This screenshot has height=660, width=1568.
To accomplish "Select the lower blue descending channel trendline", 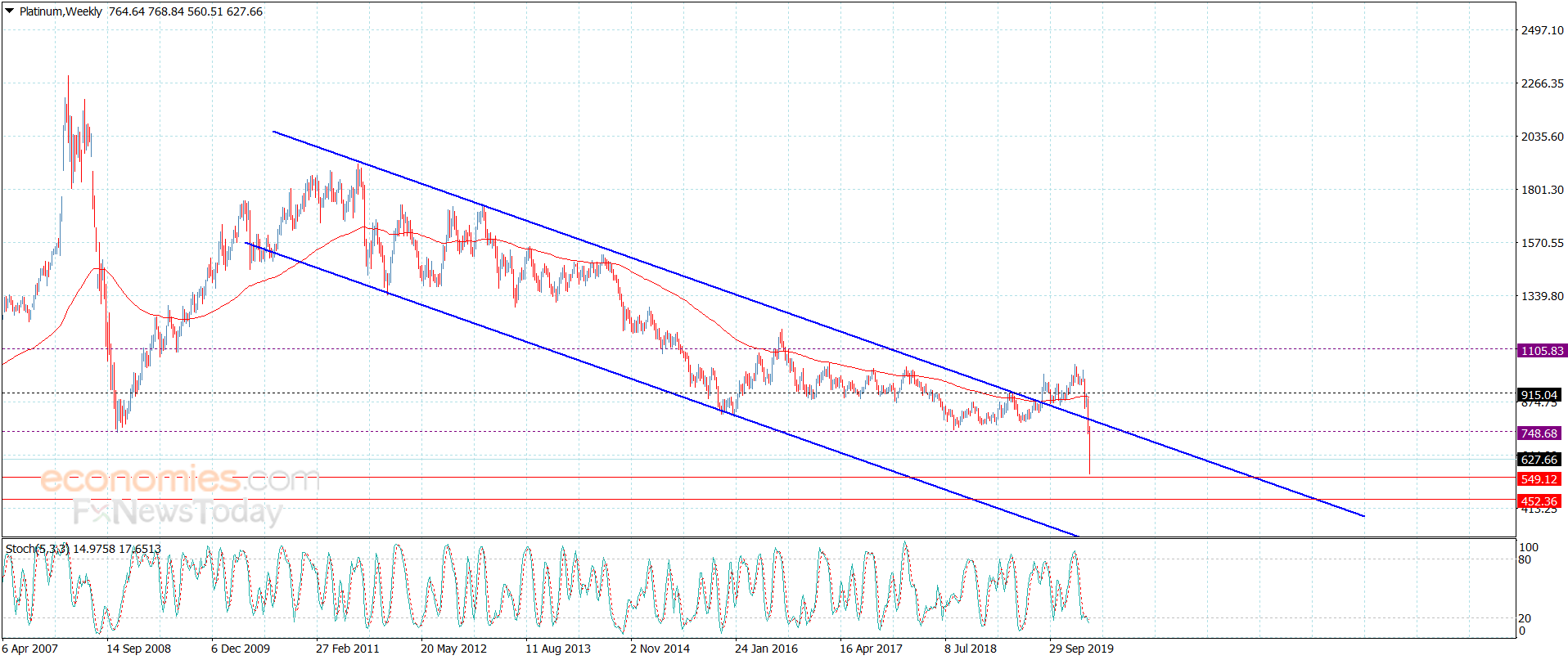I will coord(661,390).
